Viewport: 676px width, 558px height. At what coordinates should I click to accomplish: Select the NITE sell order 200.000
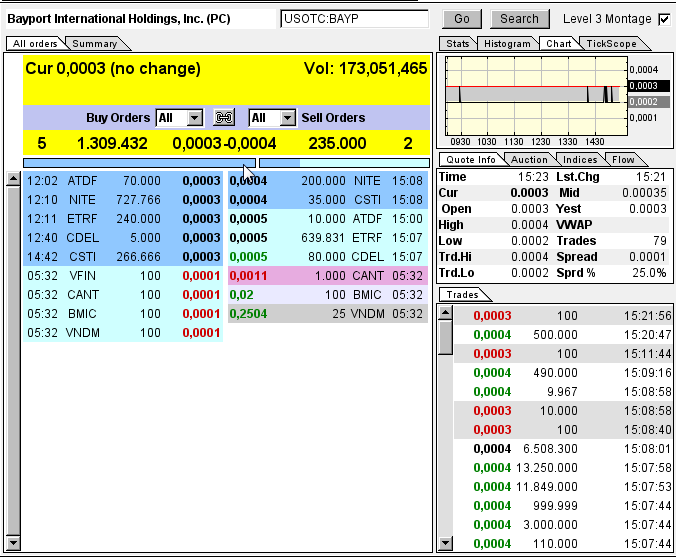pos(328,181)
